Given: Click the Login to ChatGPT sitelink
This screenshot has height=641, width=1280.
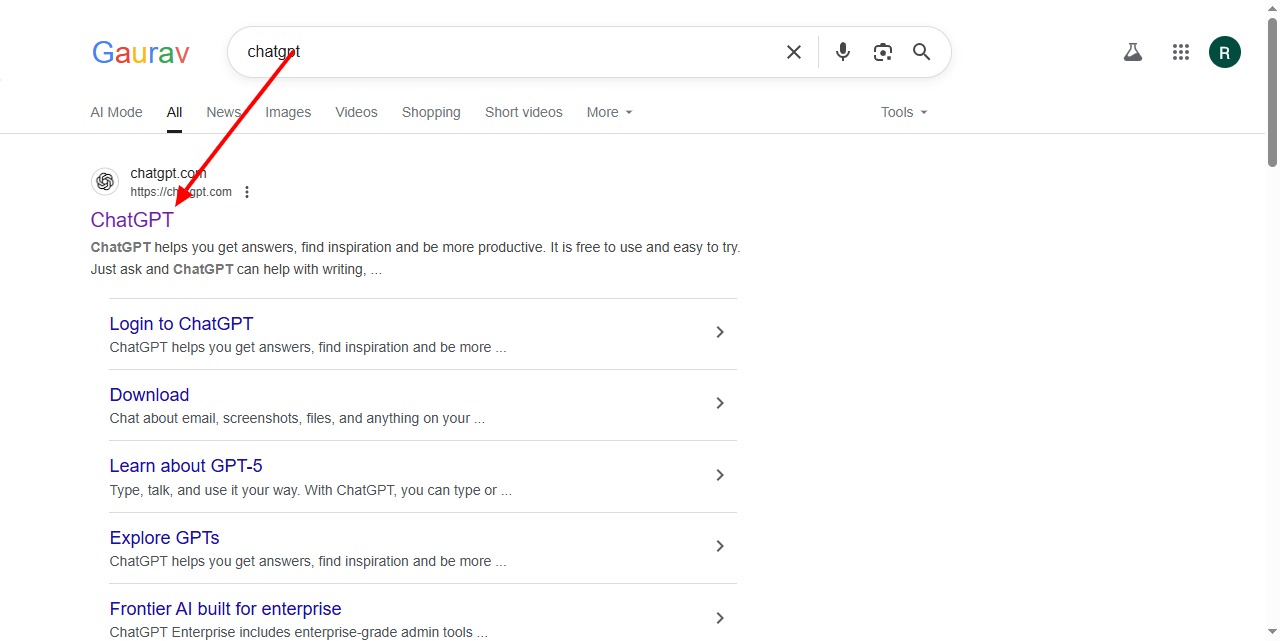Looking at the screenshot, I should tap(181, 323).
